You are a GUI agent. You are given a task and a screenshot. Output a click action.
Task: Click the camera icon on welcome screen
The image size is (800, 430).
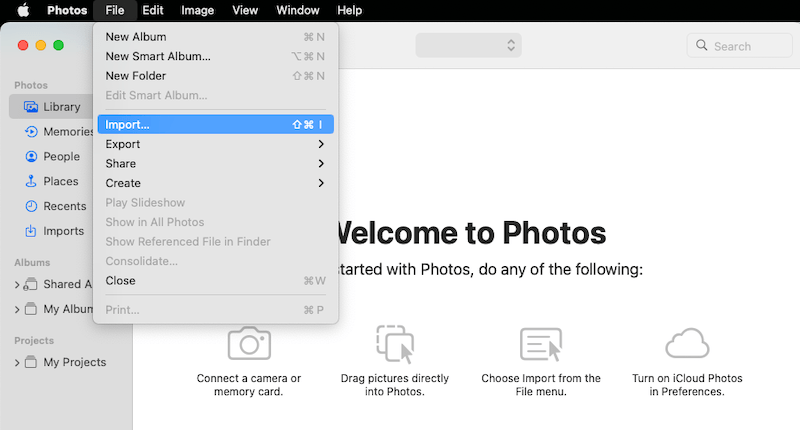249,343
